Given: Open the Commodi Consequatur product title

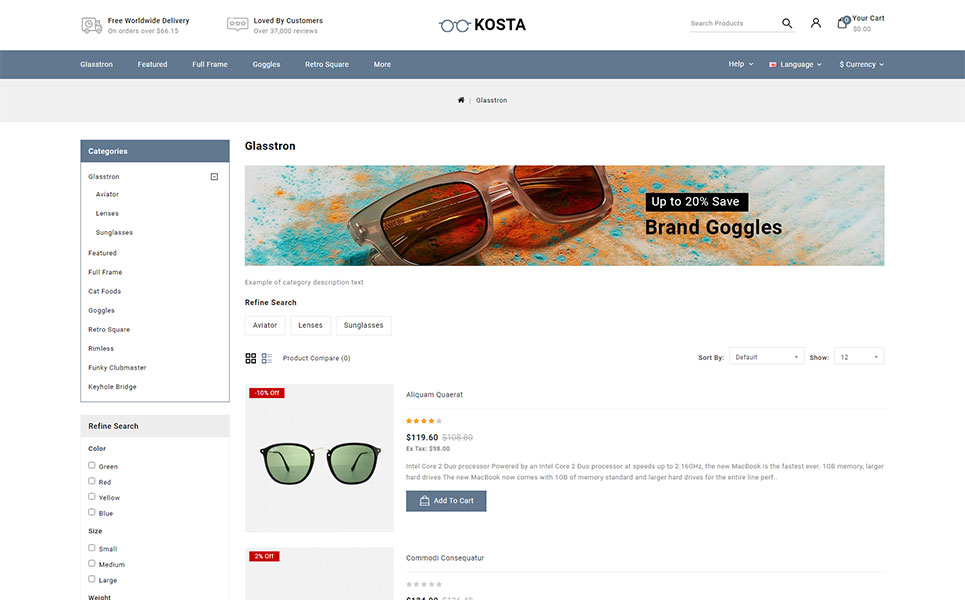Looking at the screenshot, I should pos(445,558).
